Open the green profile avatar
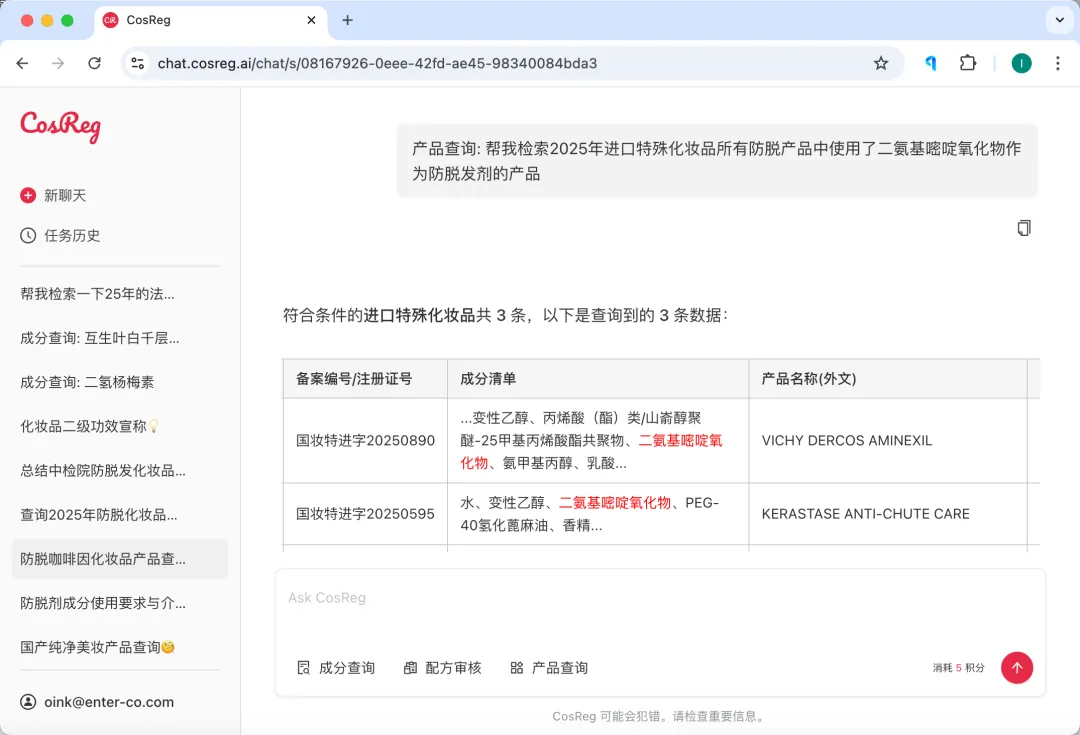This screenshot has width=1080, height=735. 1021,63
